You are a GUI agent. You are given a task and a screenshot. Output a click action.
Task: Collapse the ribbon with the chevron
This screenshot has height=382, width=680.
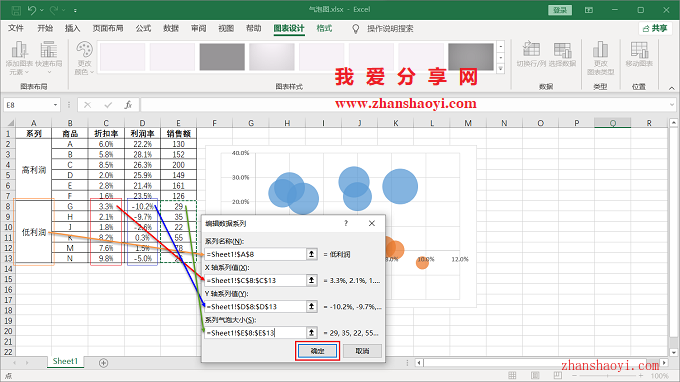click(x=672, y=88)
